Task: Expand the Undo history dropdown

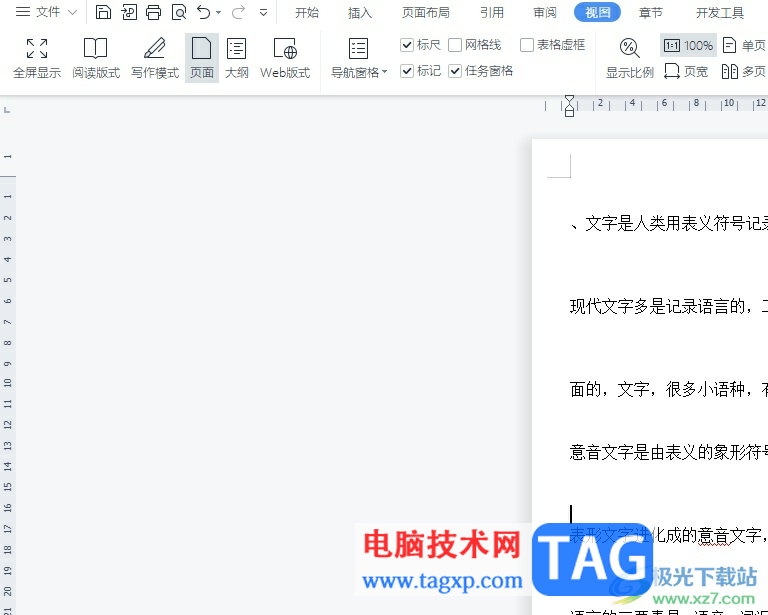Action: 218,13
